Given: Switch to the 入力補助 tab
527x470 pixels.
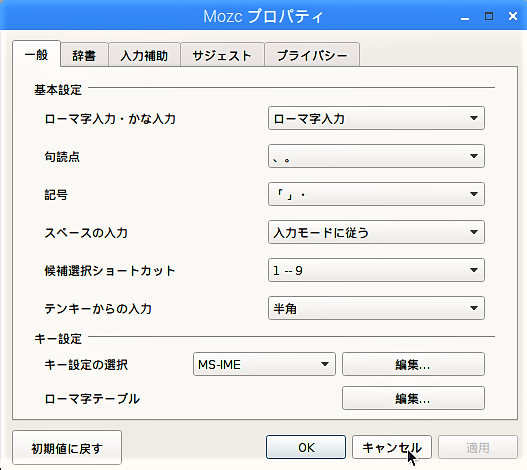Looking at the screenshot, I should pos(144,55).
